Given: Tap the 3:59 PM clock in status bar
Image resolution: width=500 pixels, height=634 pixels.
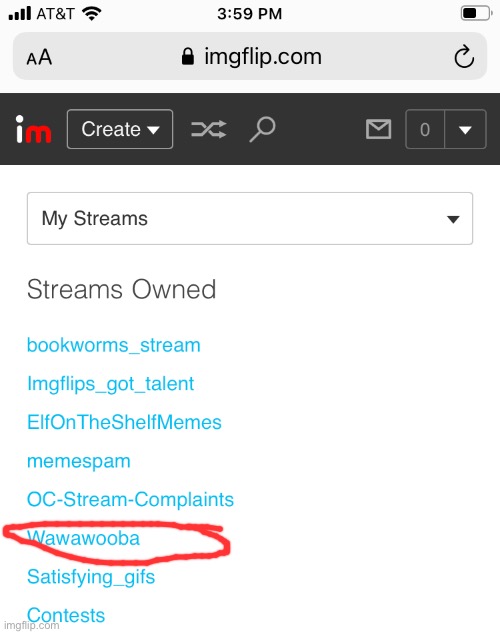Looking at the screenshot, I should point(249,14).
